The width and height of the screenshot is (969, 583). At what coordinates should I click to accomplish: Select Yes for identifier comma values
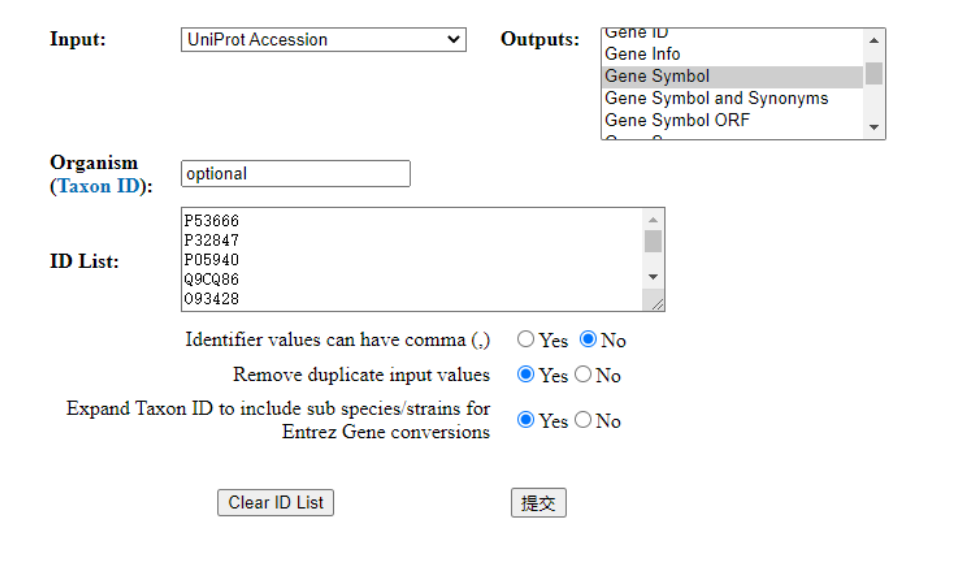pos(526,339)
